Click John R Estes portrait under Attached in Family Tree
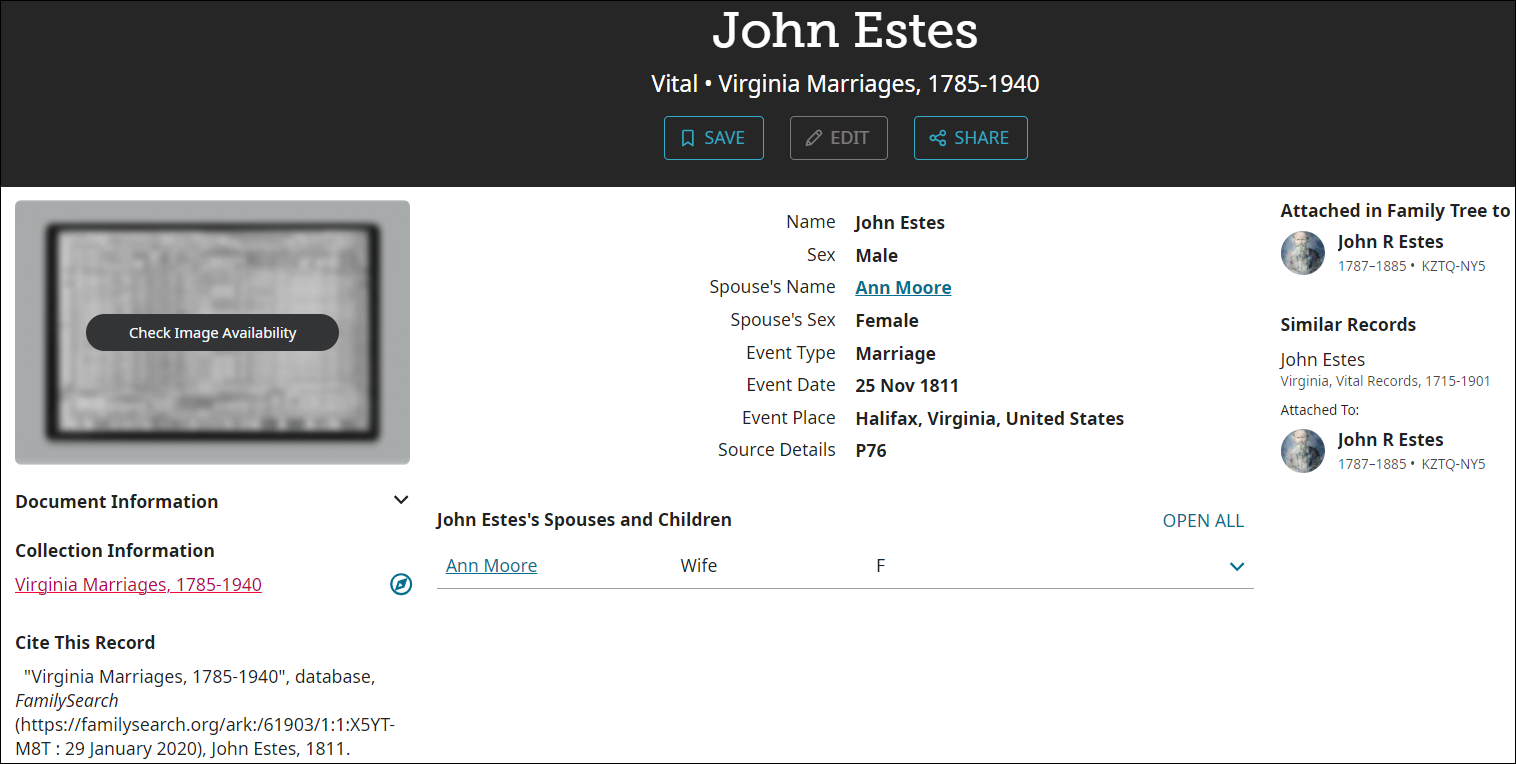Viewport: 1516px width, 764px height. pos(1302,253)
